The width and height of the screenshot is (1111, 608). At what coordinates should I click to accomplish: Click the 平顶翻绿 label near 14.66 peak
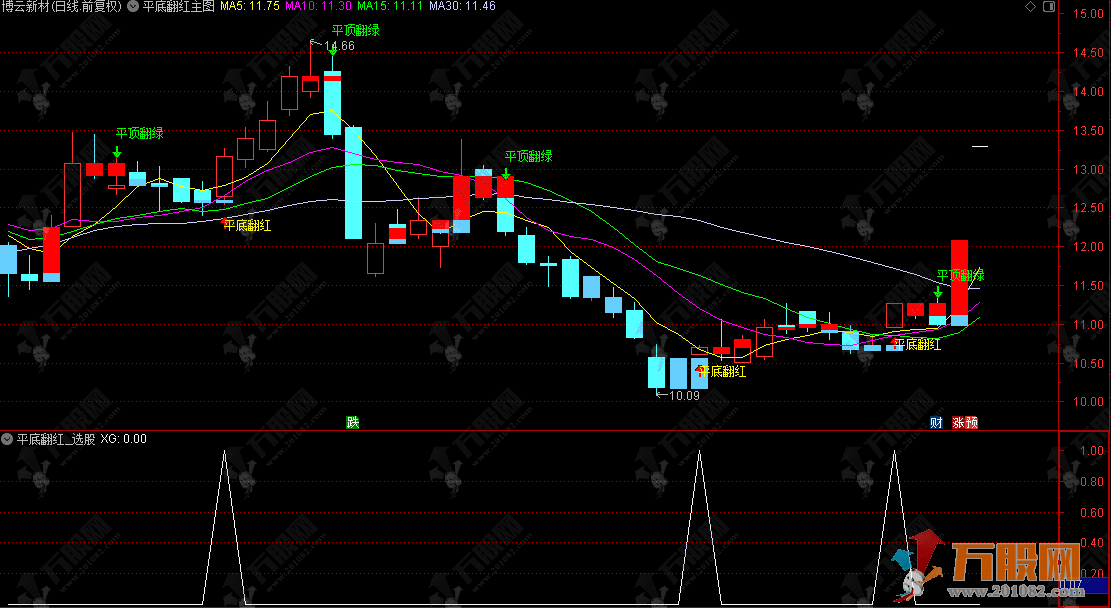point(356,30)
